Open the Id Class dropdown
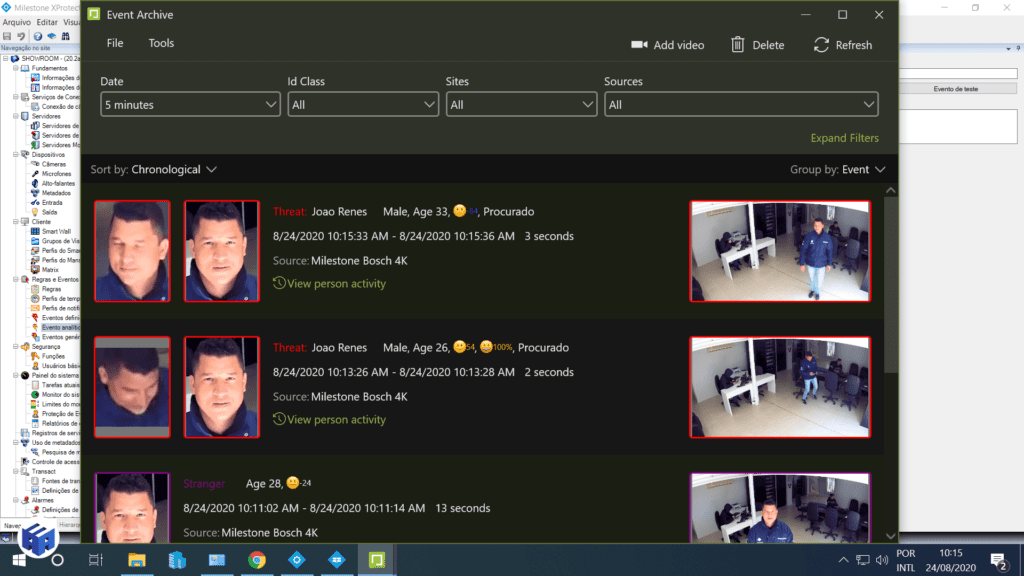 [x=362, y=104]
